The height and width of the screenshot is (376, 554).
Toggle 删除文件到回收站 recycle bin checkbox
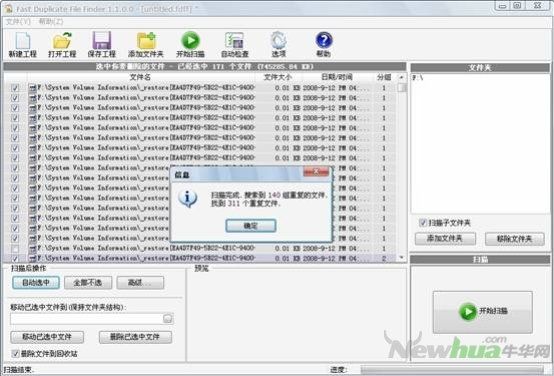[15, 353]
